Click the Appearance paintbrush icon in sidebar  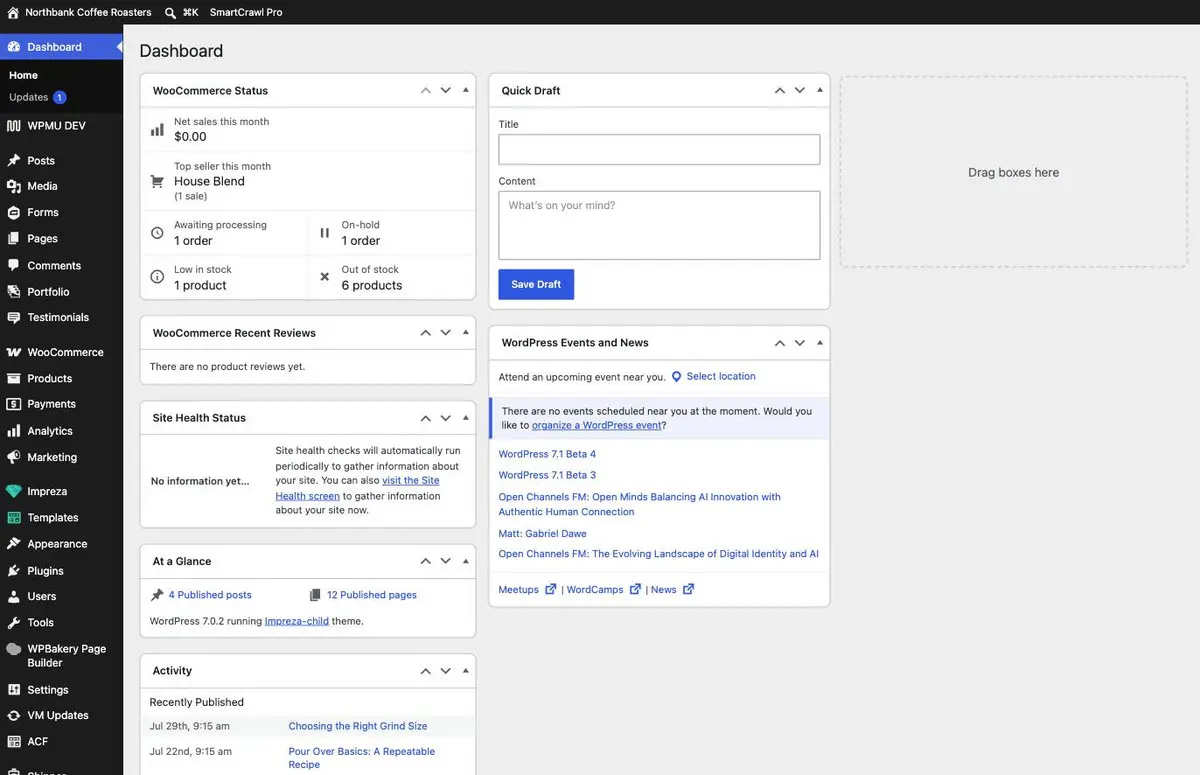point(13,544)
